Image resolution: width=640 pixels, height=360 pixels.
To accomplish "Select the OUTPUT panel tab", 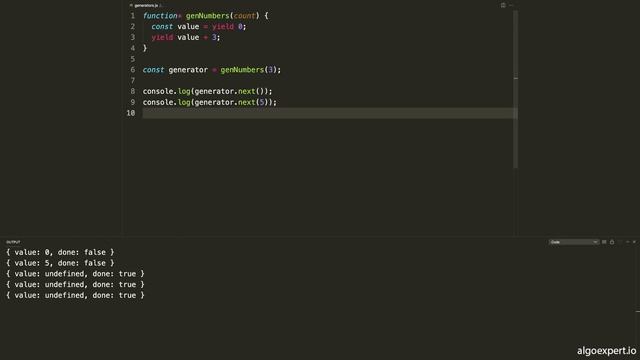I will click(13, 242).
